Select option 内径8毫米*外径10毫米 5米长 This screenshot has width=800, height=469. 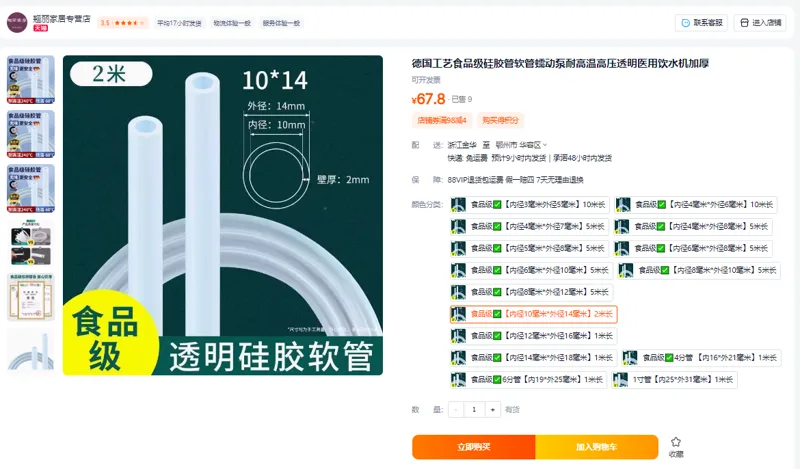coord(698,270)
